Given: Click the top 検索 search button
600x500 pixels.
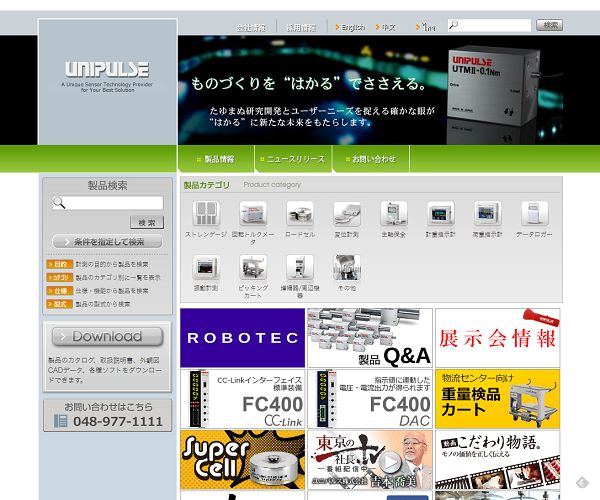Looking at the screenshot, I should pos(549,25).
